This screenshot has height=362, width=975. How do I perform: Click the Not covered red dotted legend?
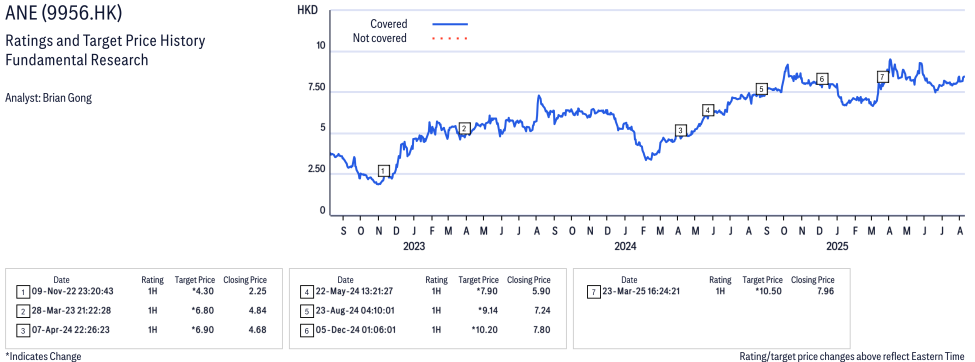(x=450, y=39)
